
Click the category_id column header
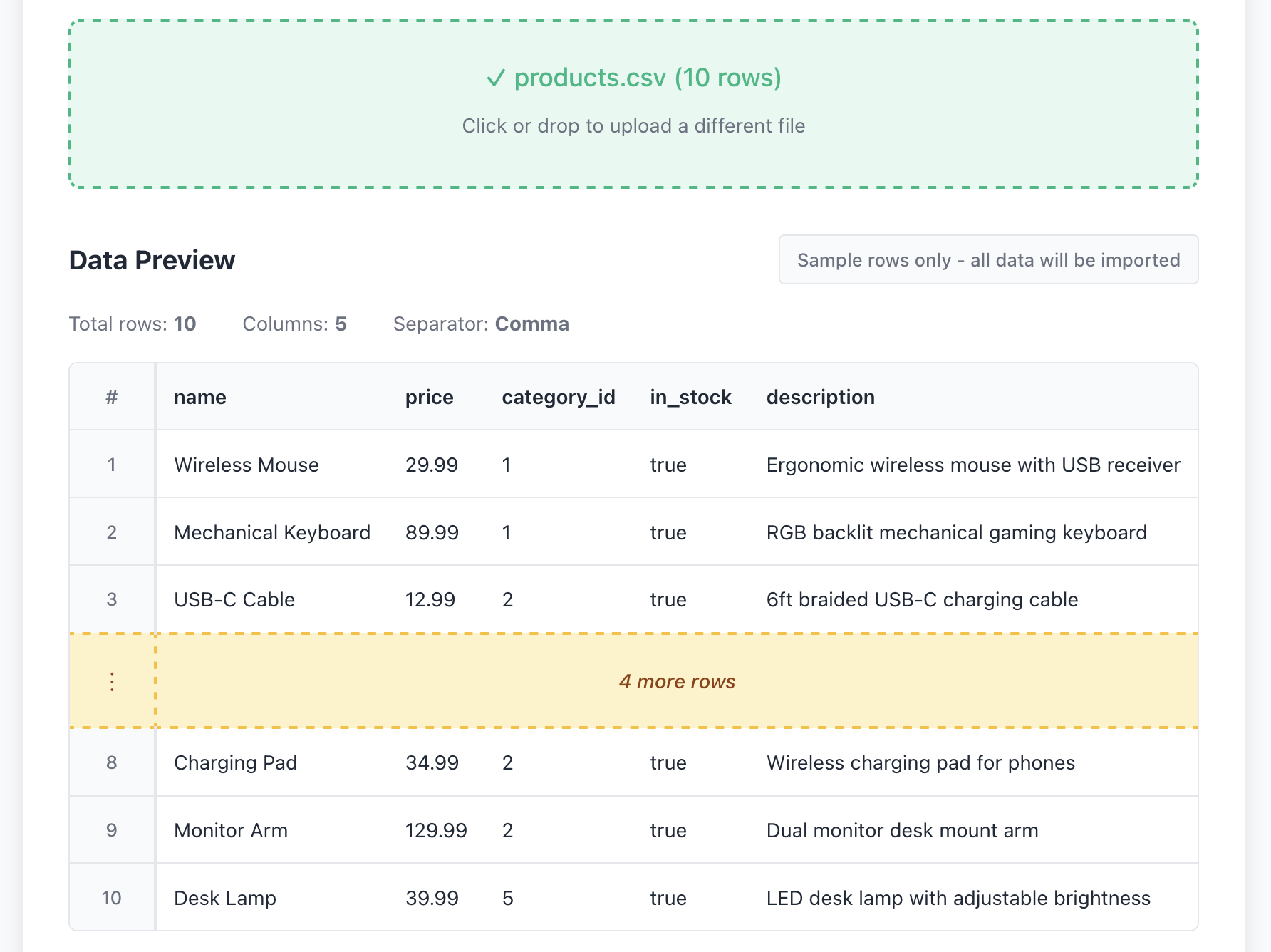coord(558,397)
